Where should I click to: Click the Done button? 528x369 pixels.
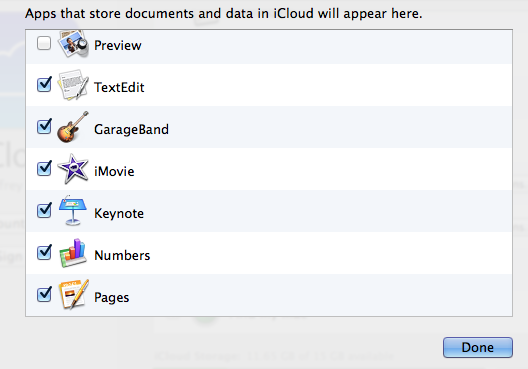(x=478, y=347)
